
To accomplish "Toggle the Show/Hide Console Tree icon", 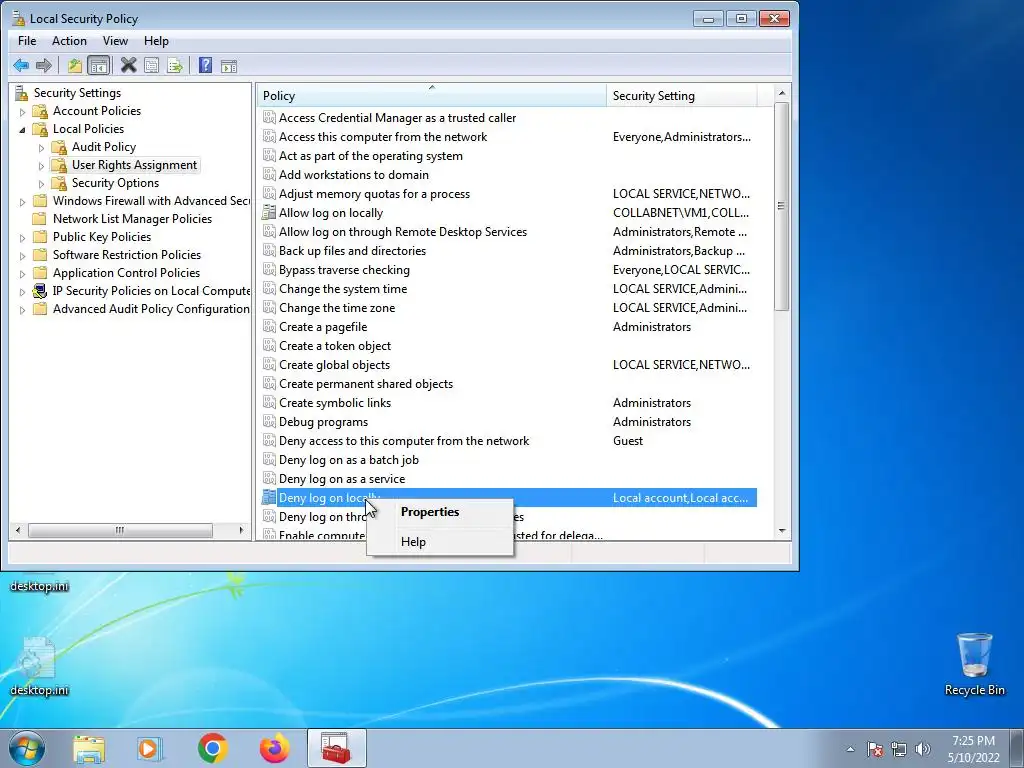I will (99, 65).
